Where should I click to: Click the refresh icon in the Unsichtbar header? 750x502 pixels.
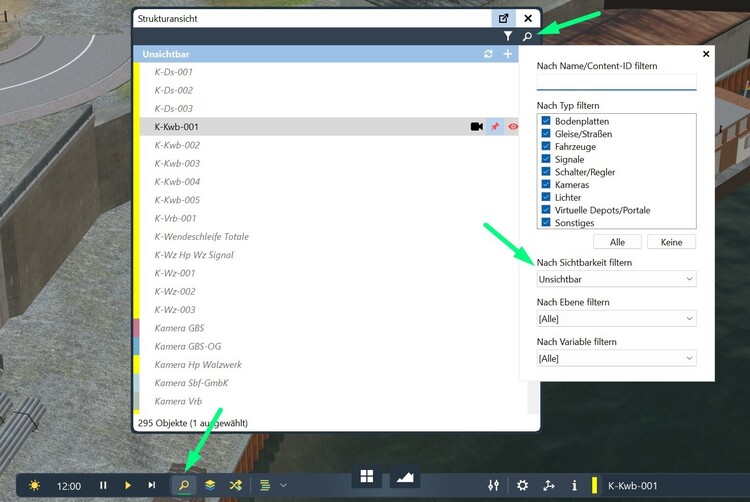[488, 54]
